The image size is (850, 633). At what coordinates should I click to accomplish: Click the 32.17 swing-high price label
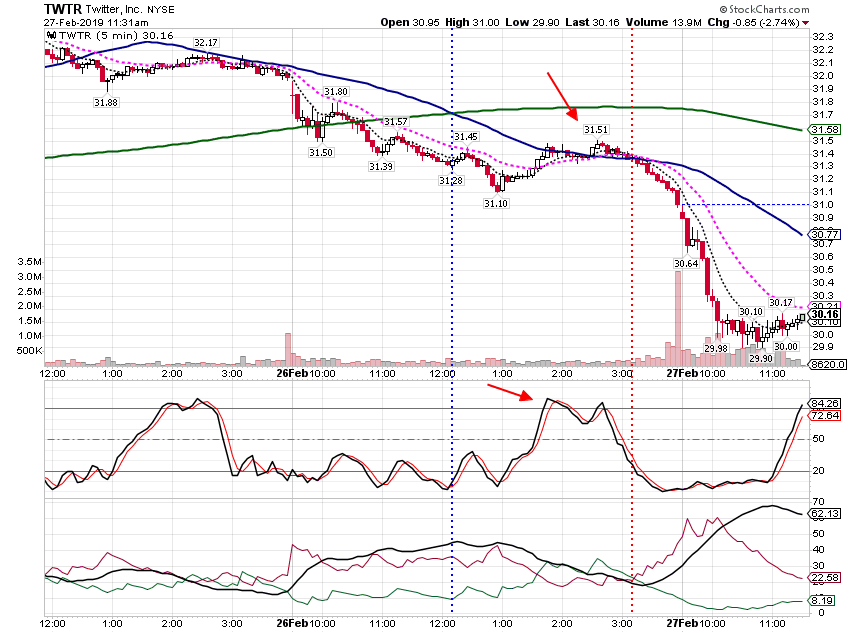click(205, 43)
